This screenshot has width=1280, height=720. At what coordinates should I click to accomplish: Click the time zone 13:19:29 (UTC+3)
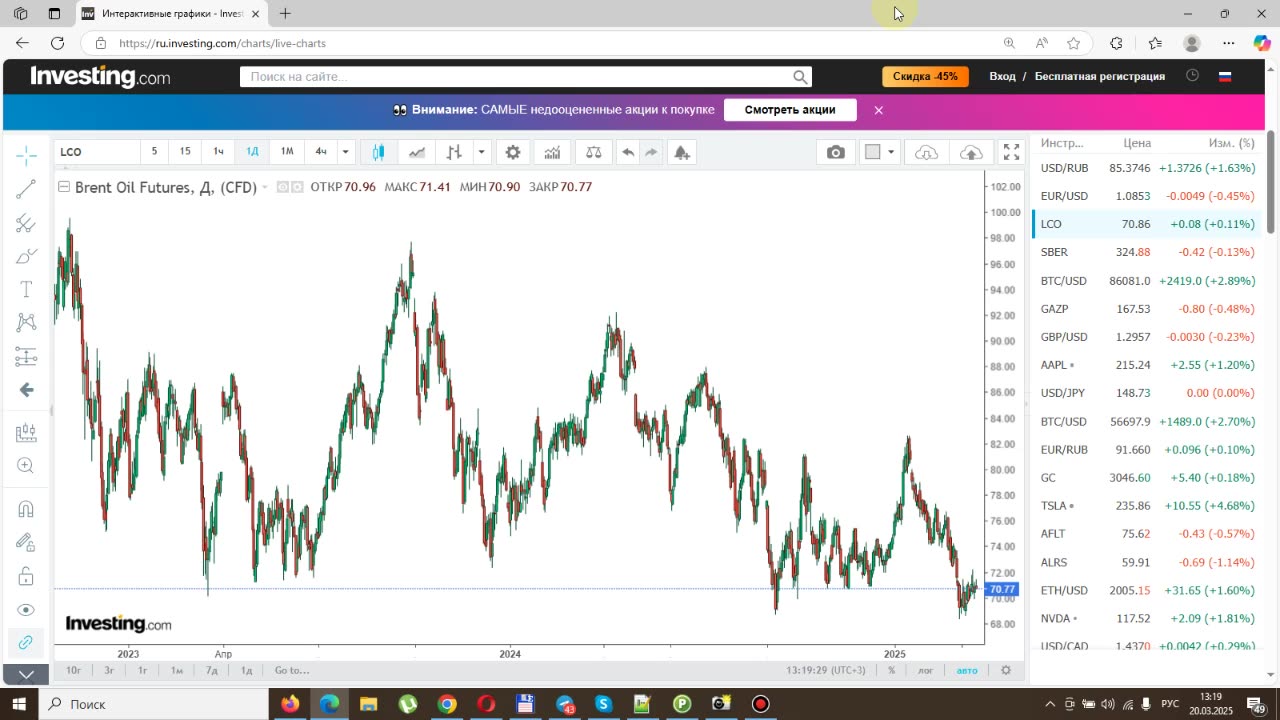coord(826,670)
